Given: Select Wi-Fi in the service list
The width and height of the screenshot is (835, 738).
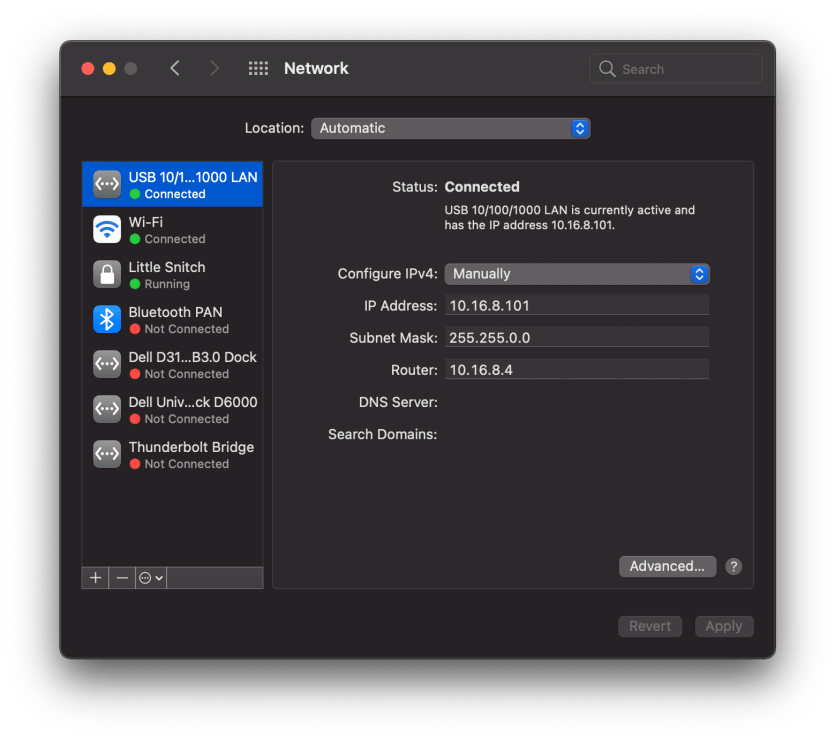Looking at the screenshot, I should (x=172, y=229).
